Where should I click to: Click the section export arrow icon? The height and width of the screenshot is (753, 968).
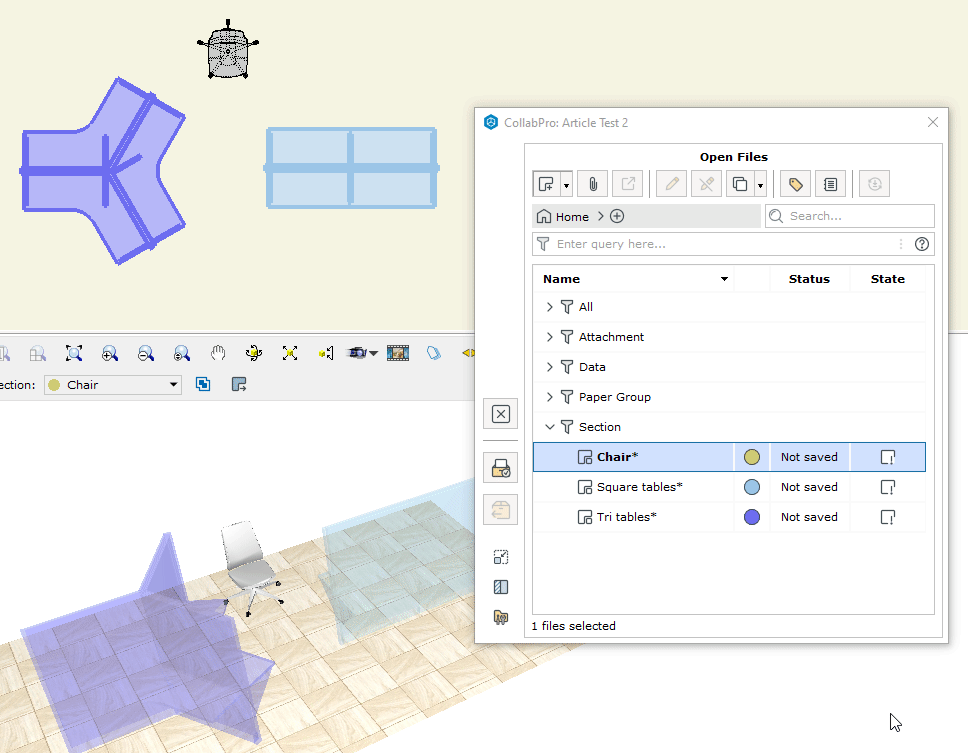coord(238,385)
